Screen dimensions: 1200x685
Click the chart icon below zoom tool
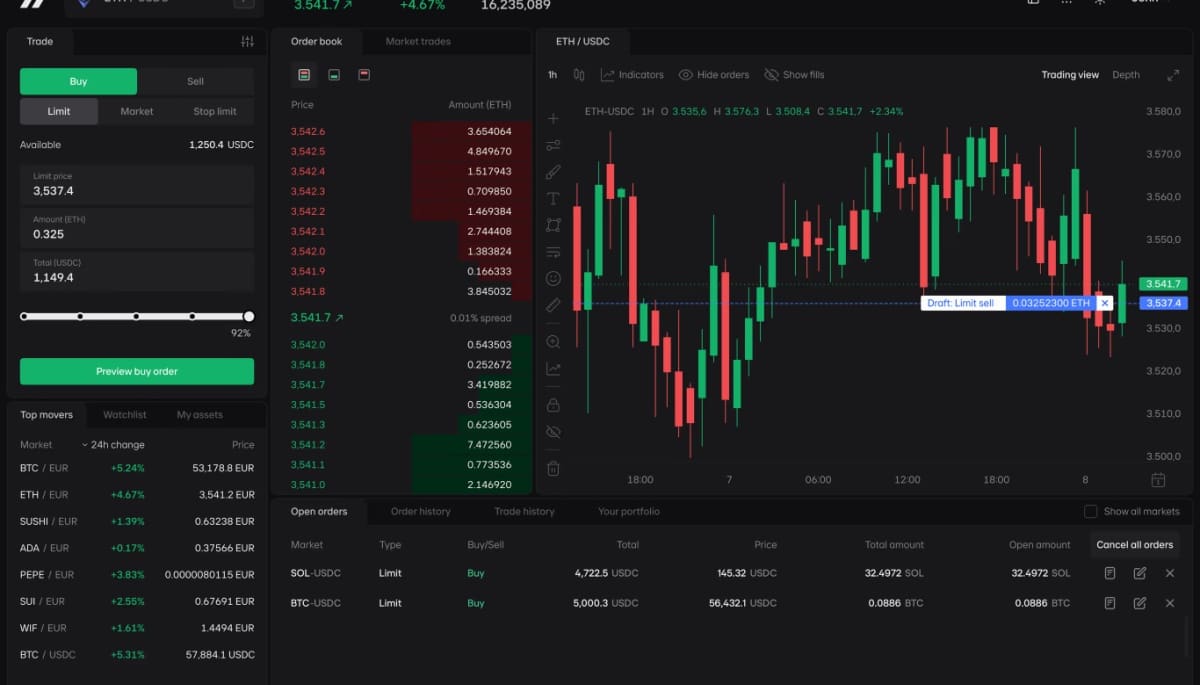click(553, 368)
